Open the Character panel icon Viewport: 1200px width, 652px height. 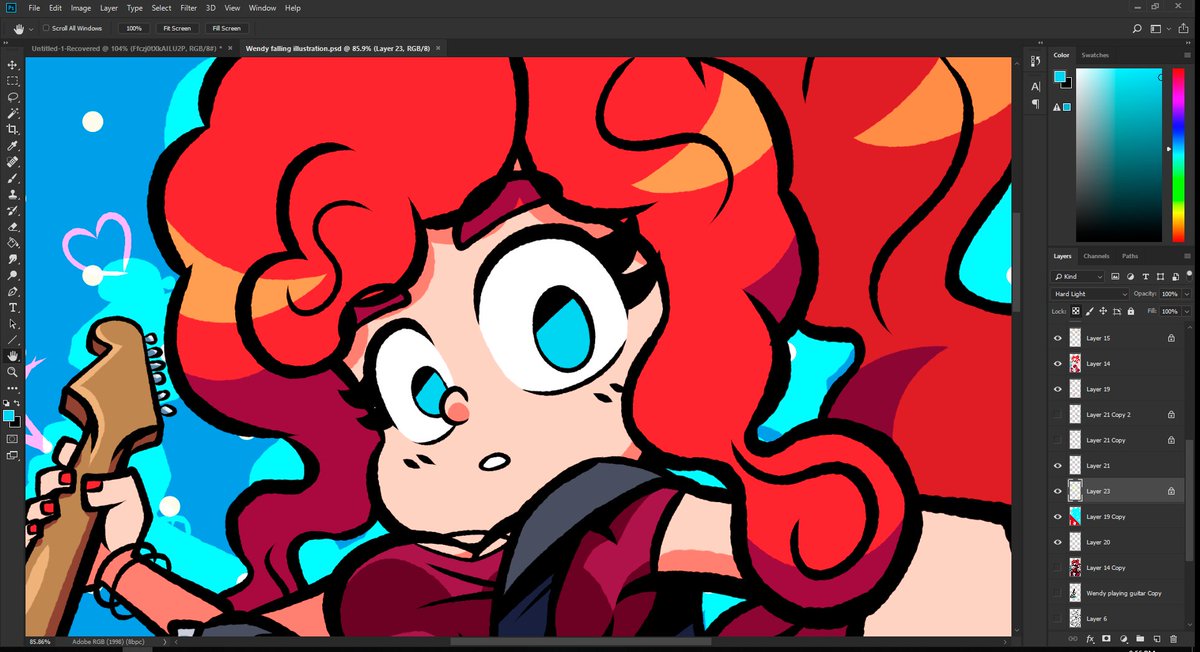tap(1035, 87)
